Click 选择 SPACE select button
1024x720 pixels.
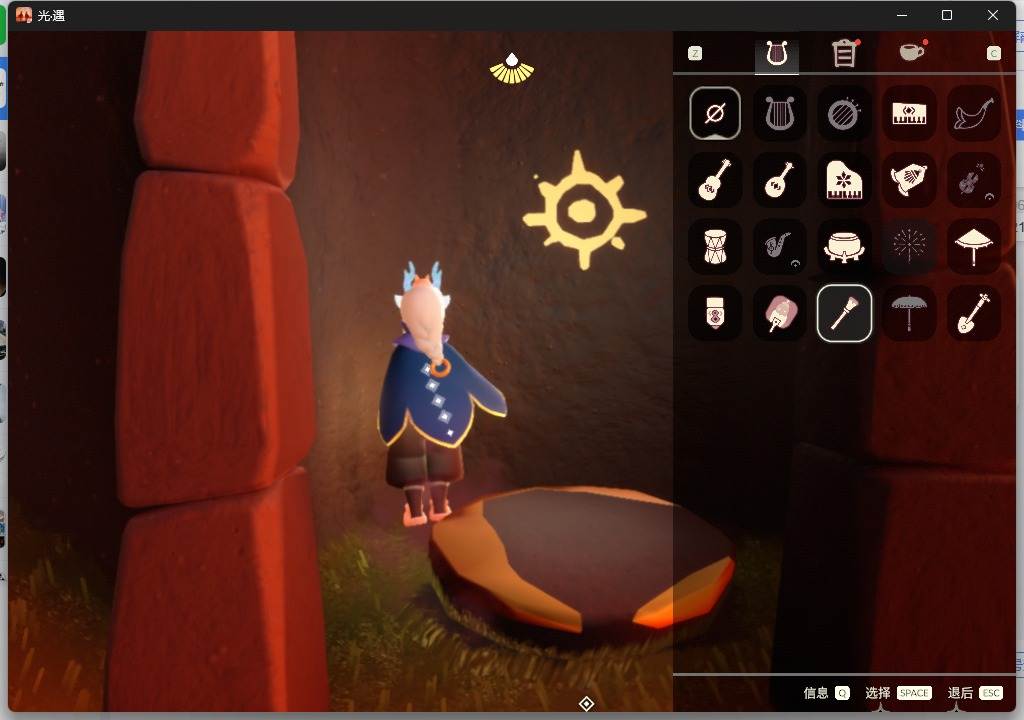pyautogui.click(x=898, y=693)
